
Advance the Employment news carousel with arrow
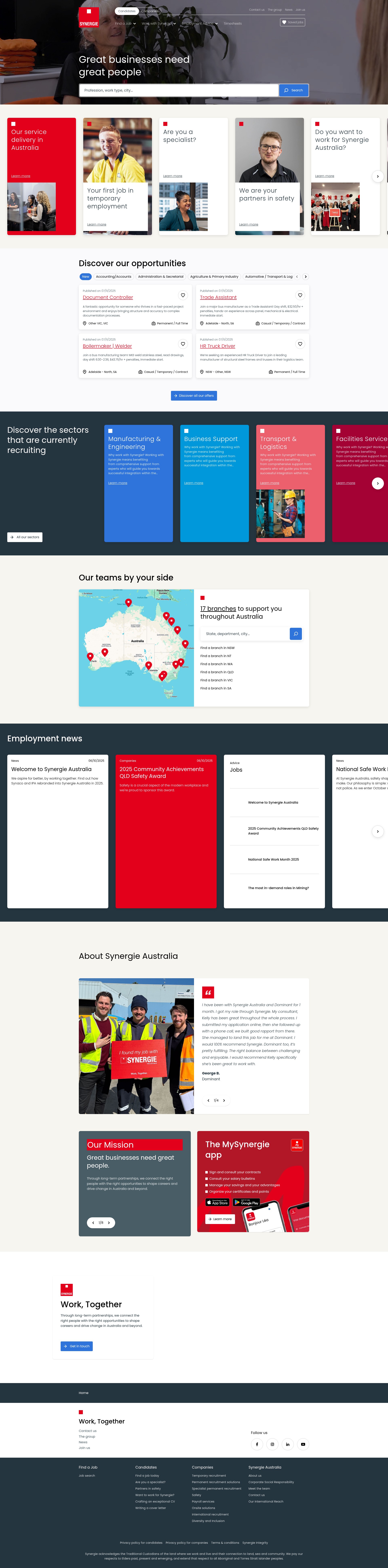pos(378,831)
